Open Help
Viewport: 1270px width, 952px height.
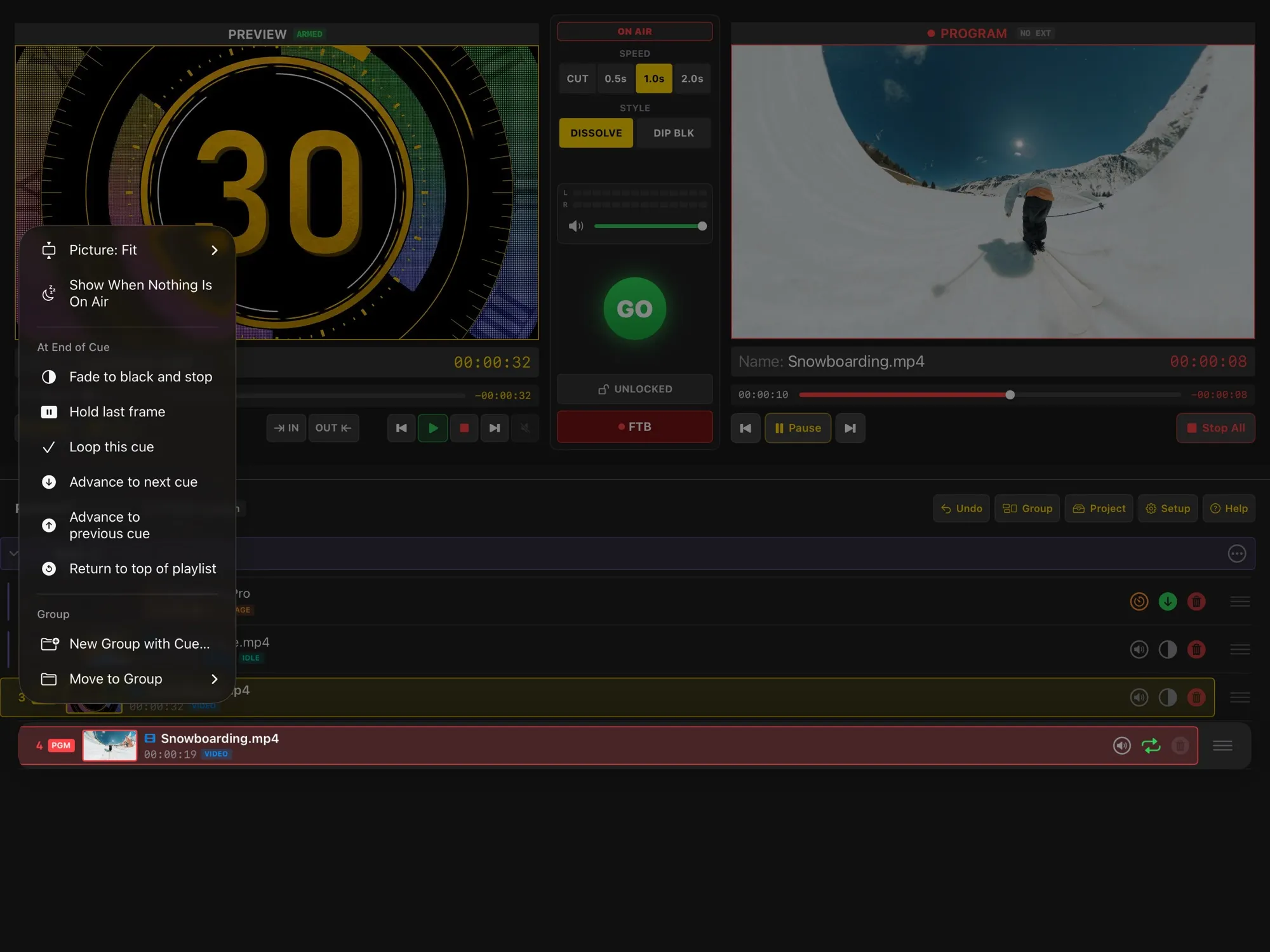(1229, 508)
